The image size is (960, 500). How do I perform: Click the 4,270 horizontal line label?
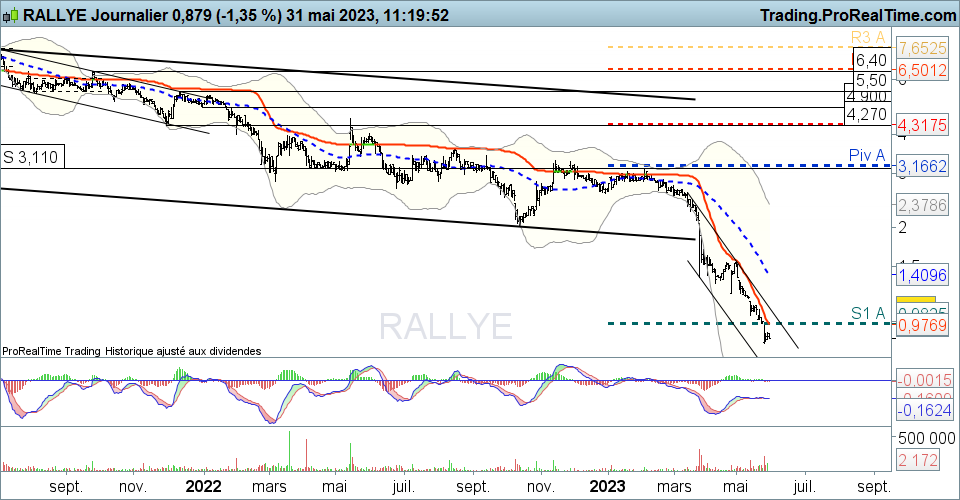click(x=867, y=114)
